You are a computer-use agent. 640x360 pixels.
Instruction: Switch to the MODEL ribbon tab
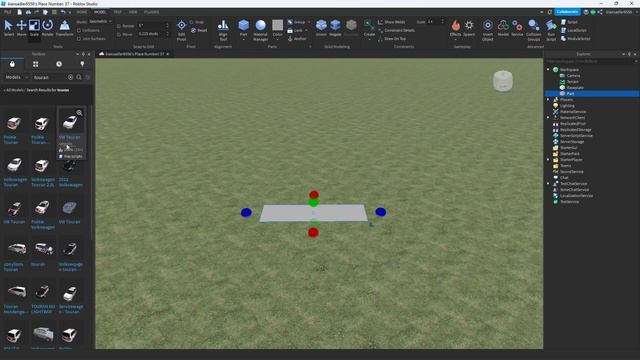100,12
